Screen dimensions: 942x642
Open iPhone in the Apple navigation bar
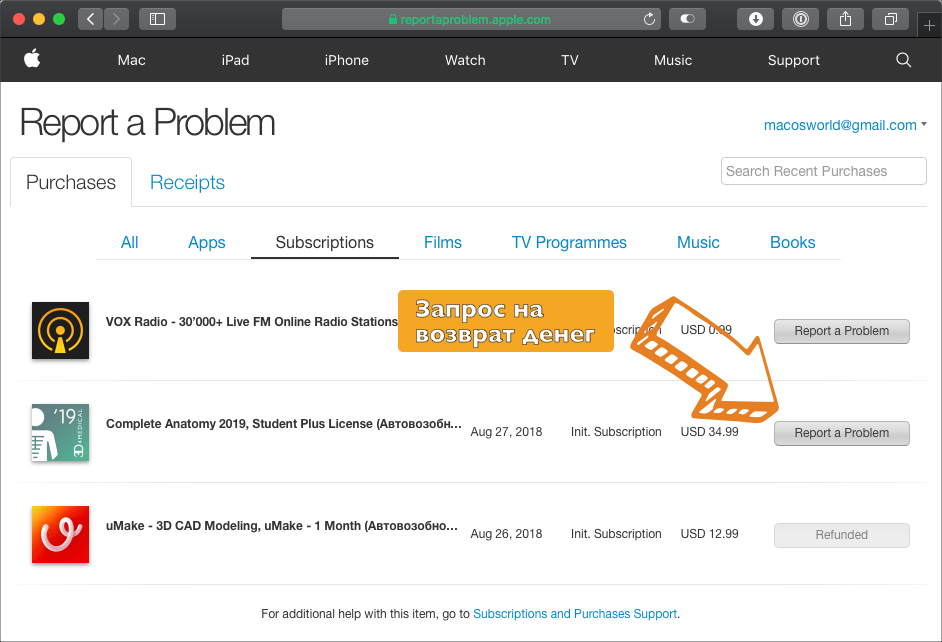(347, 60)
